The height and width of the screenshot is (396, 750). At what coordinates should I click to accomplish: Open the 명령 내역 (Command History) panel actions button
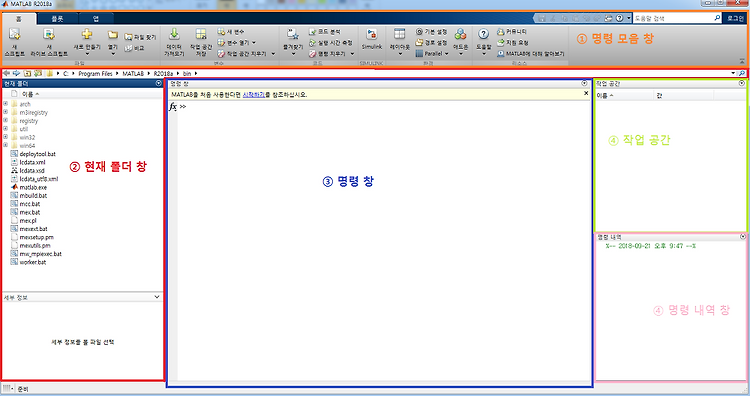(x=742, y=237)
